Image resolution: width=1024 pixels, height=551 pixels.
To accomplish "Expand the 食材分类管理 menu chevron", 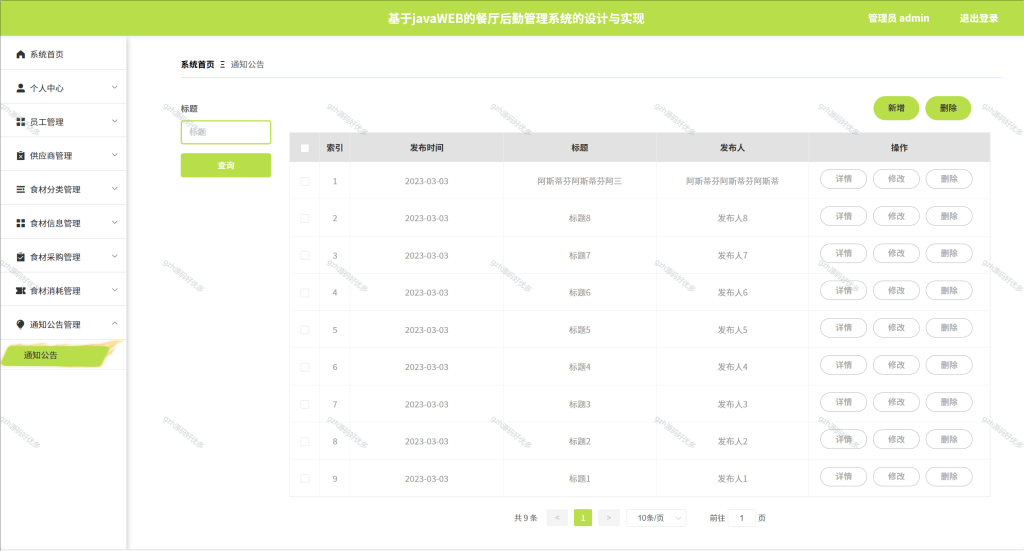I will point(114,189).
